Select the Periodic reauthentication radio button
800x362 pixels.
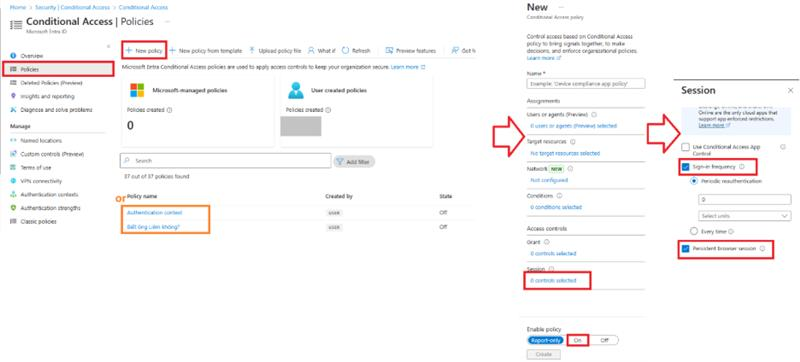pos(693,181)
